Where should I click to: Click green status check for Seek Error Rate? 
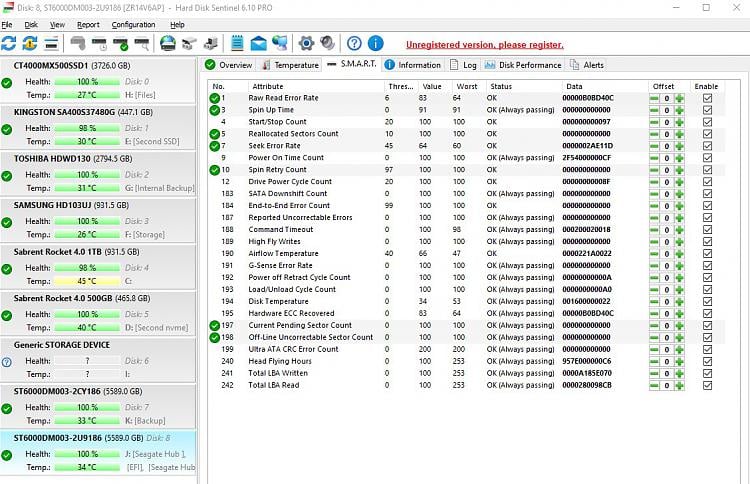(x=214, y=146)
